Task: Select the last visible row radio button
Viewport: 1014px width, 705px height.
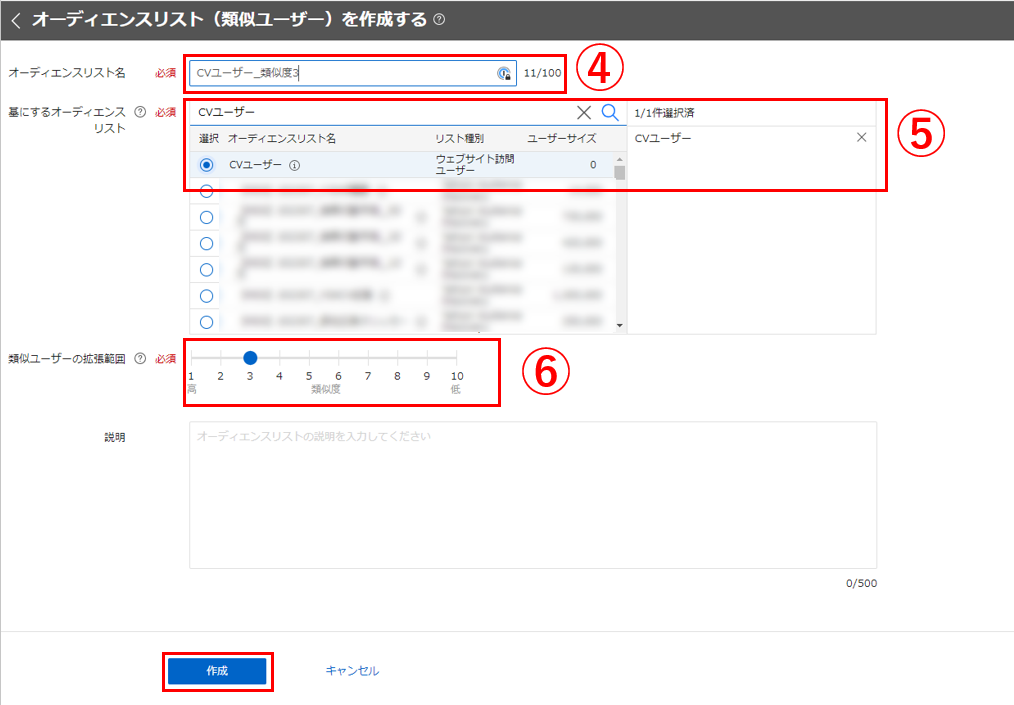Action: (x=206, y=322)
